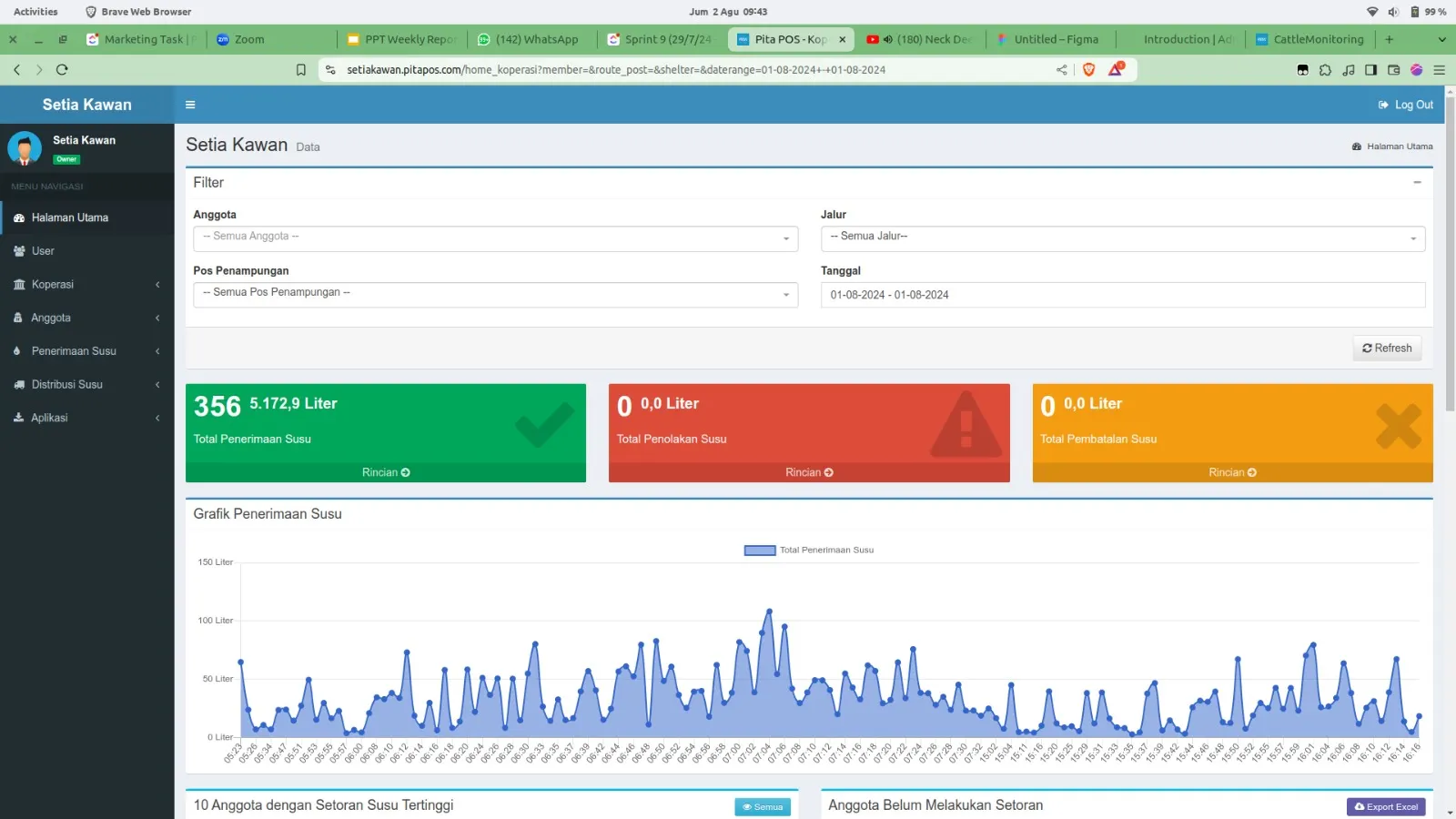This screenshot has width=1456, height=819.
Task: Click the Aplikasi download icon
Action: (19, 418)
